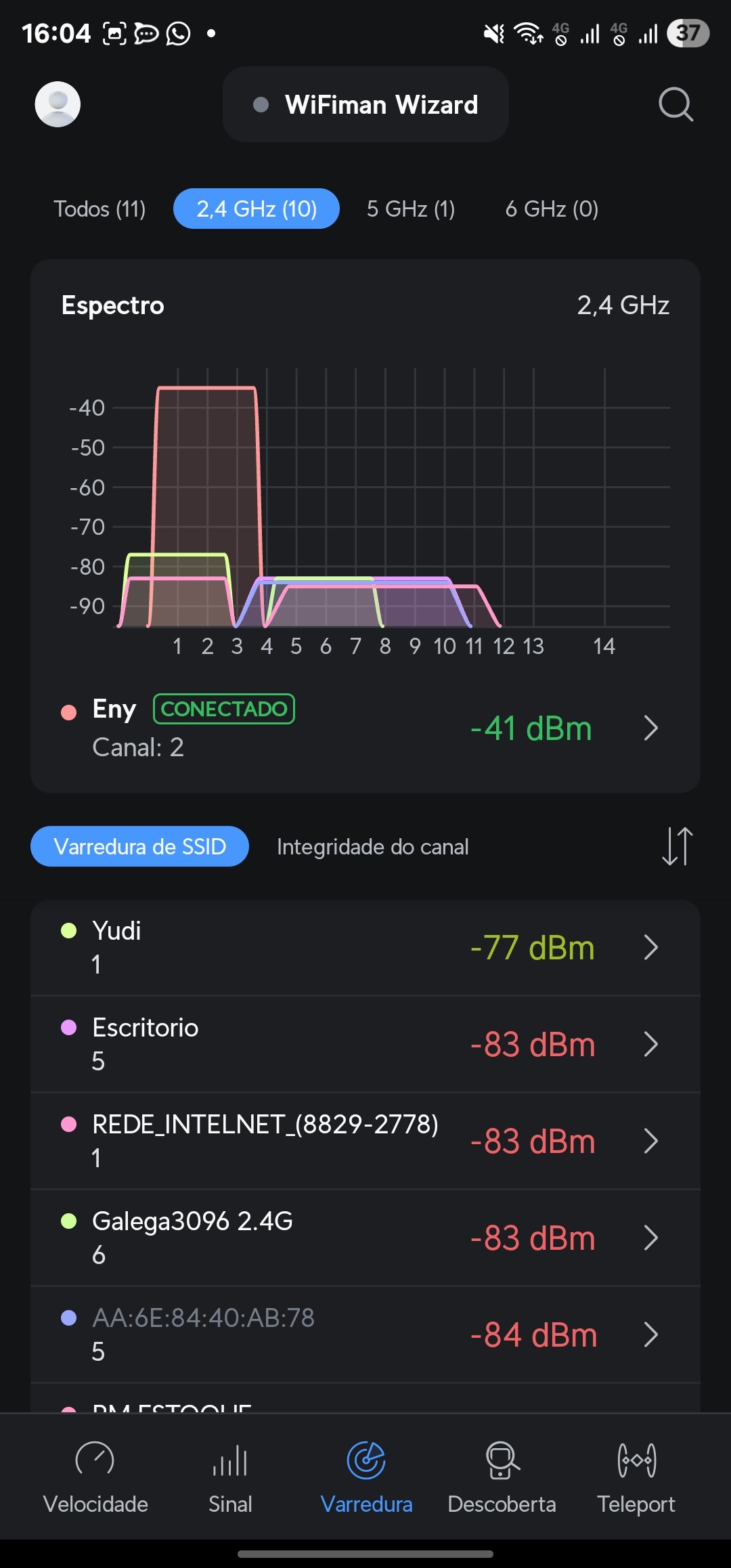This screenshot has height=1568, width=731.
Task: Switch to Integridade do canal tab
Action: tap(372, 846)
